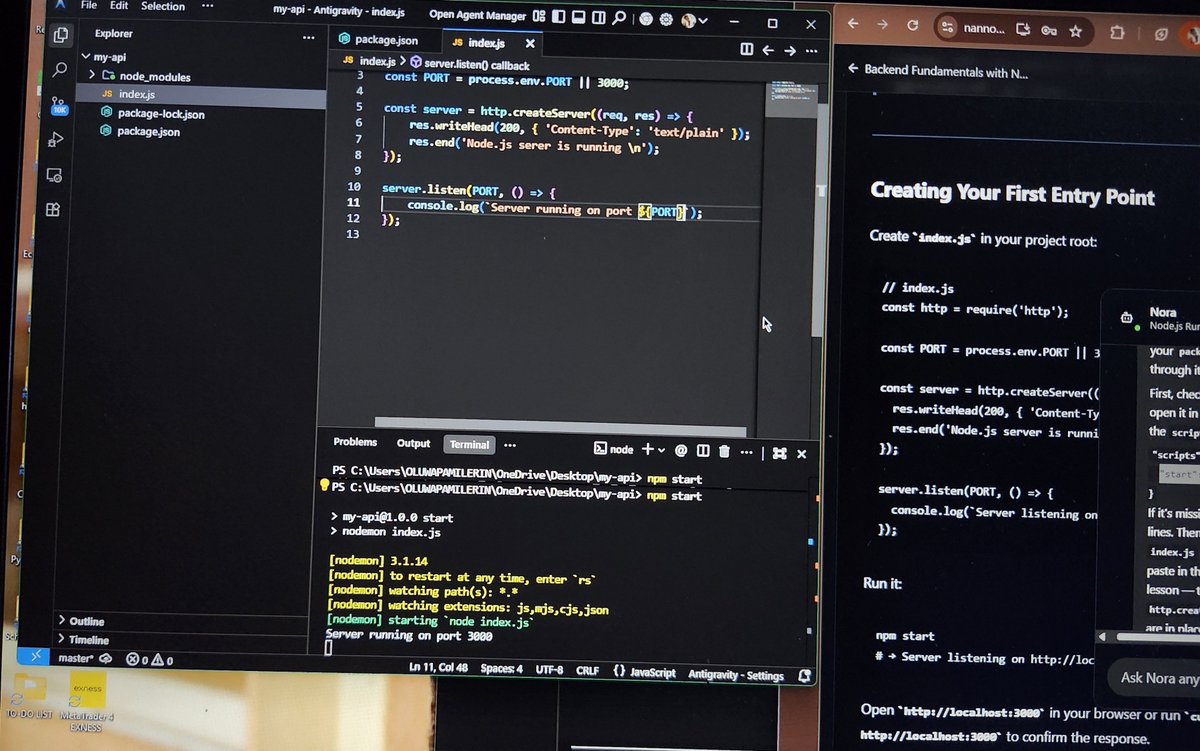Click the node terminal profile label
The height and width of the screenshot is (751, 1200).
(613, 449)
